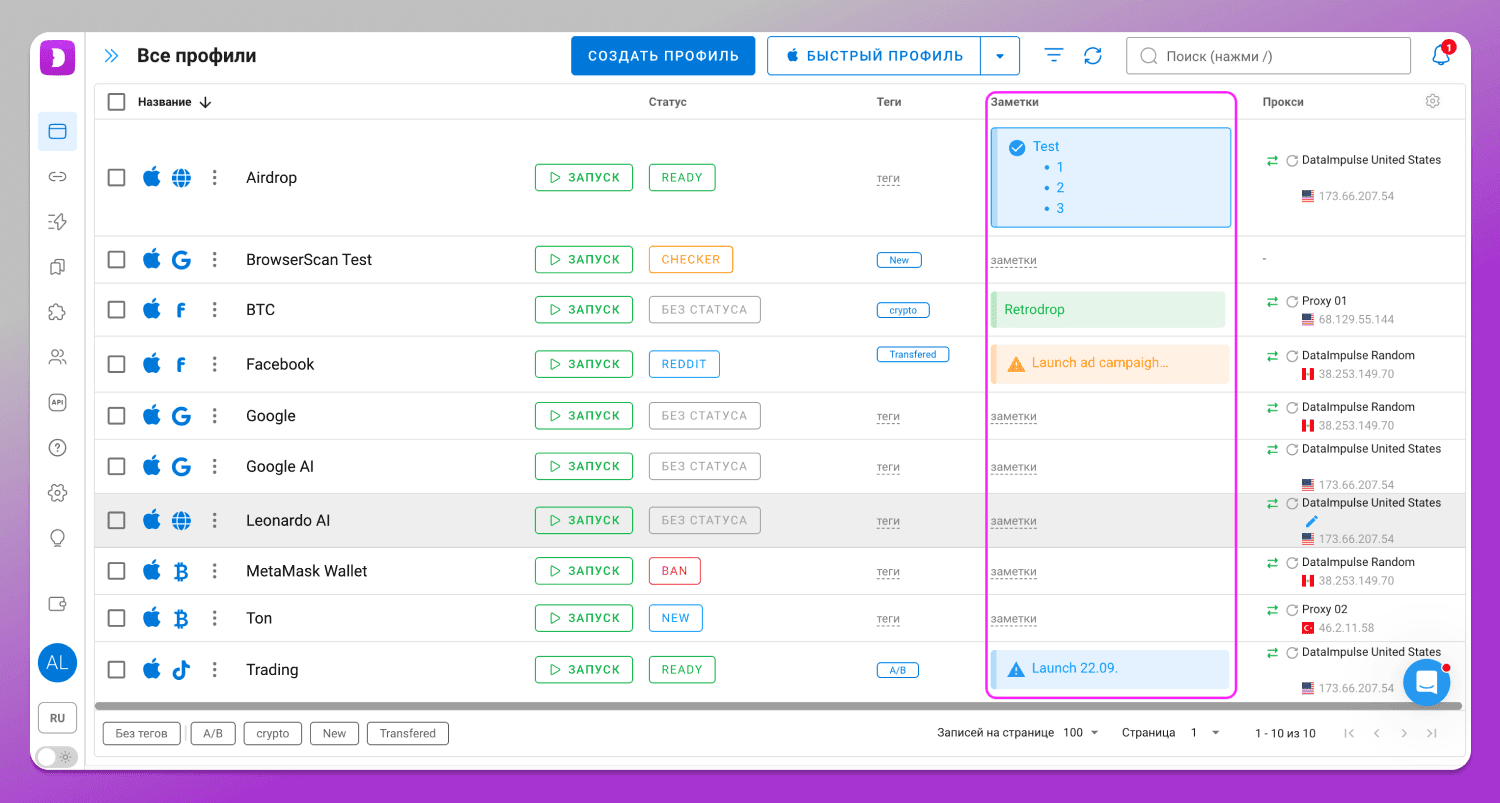
Task: Check the Facebook profile checkbox
Action: (x=117, y=364)
